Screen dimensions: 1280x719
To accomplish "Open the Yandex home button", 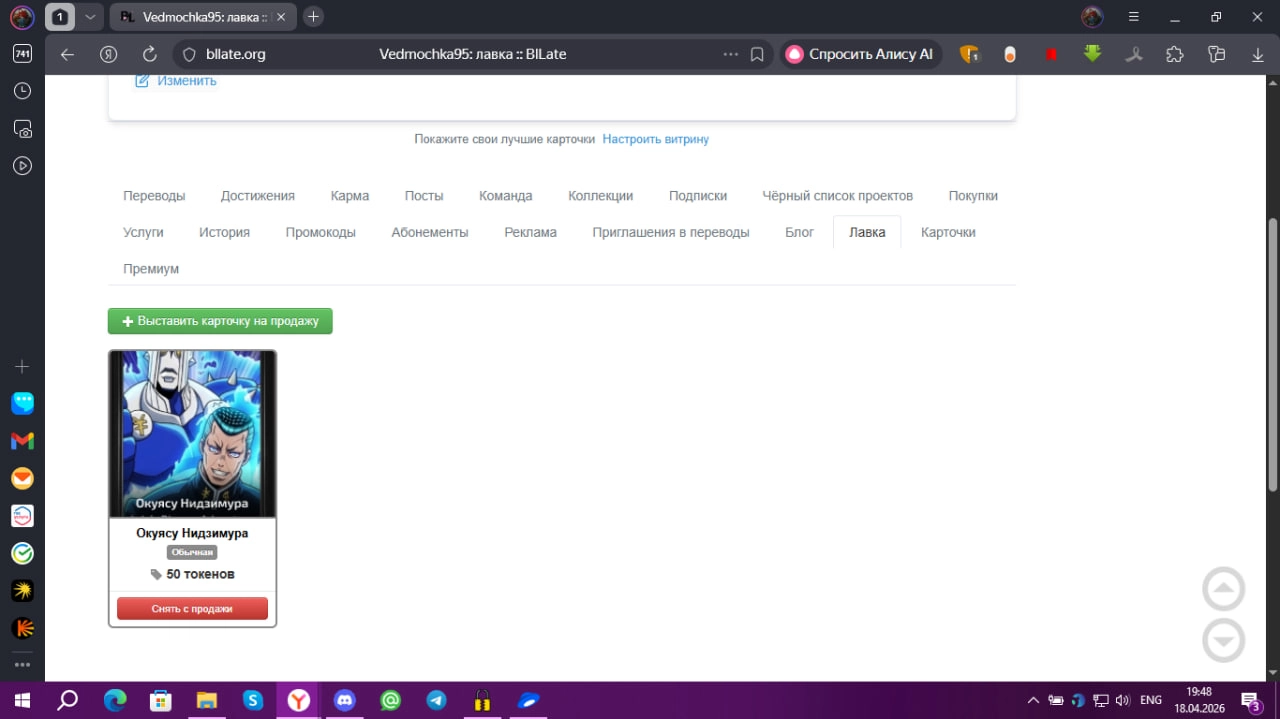I will (108, 54).
